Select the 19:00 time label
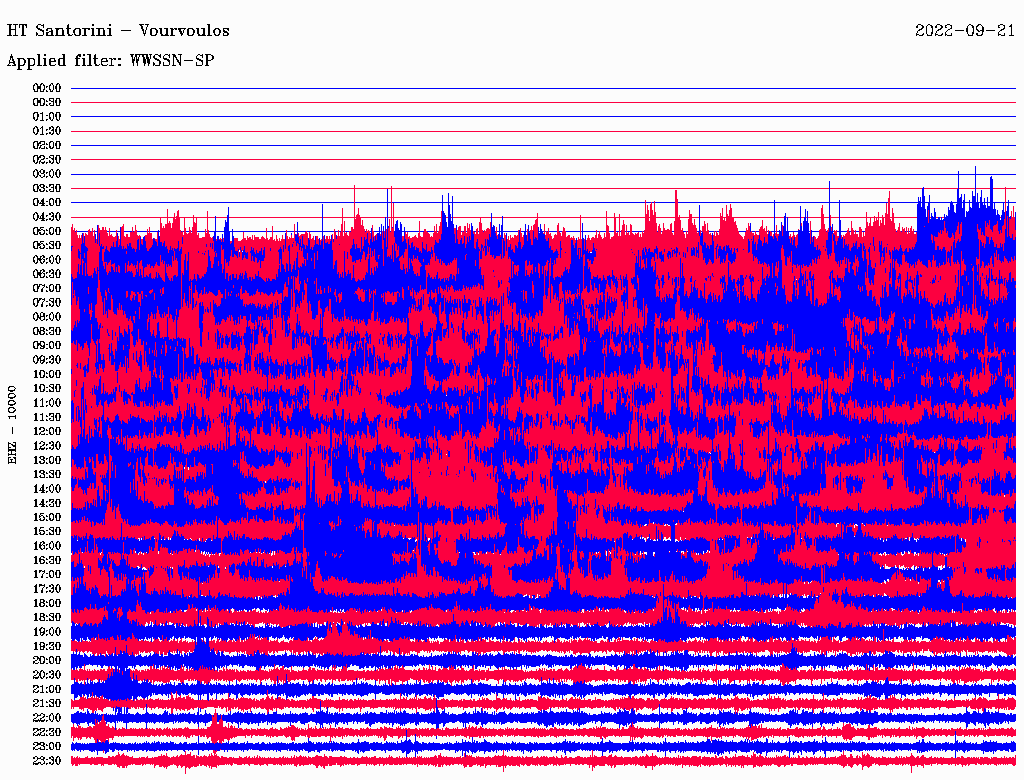This screenshot has height=780, width=1024. (47, 632)
